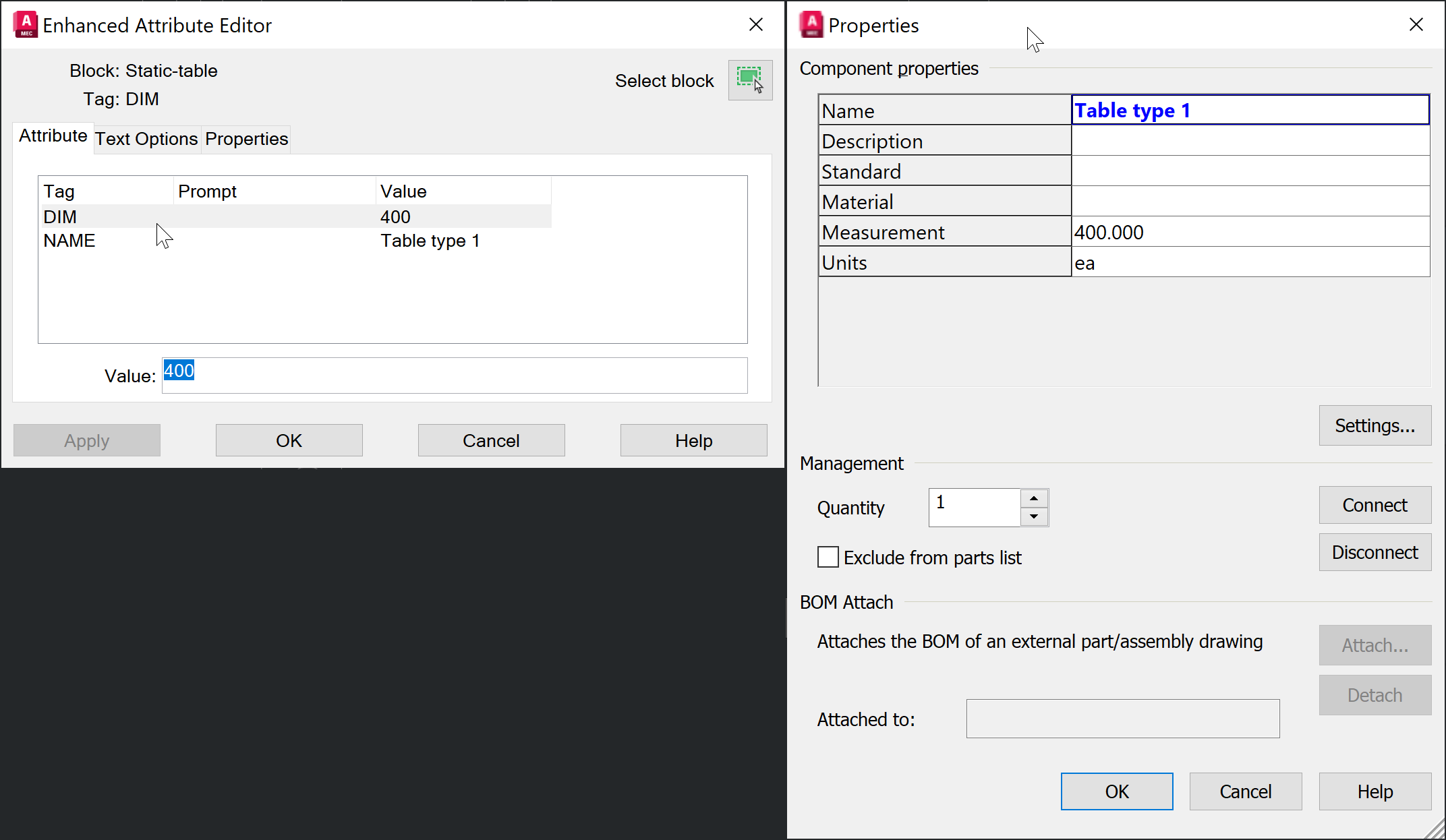Click the grayed-out Apply button
Image resolution: width=1446 pixels, height=840 pixels.
click(x=86, y=440)
